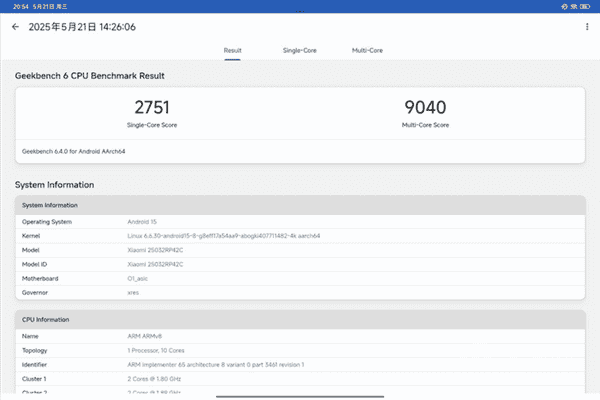Tap the status bar clock time
600x400 pixels.
tap(21, 7)
